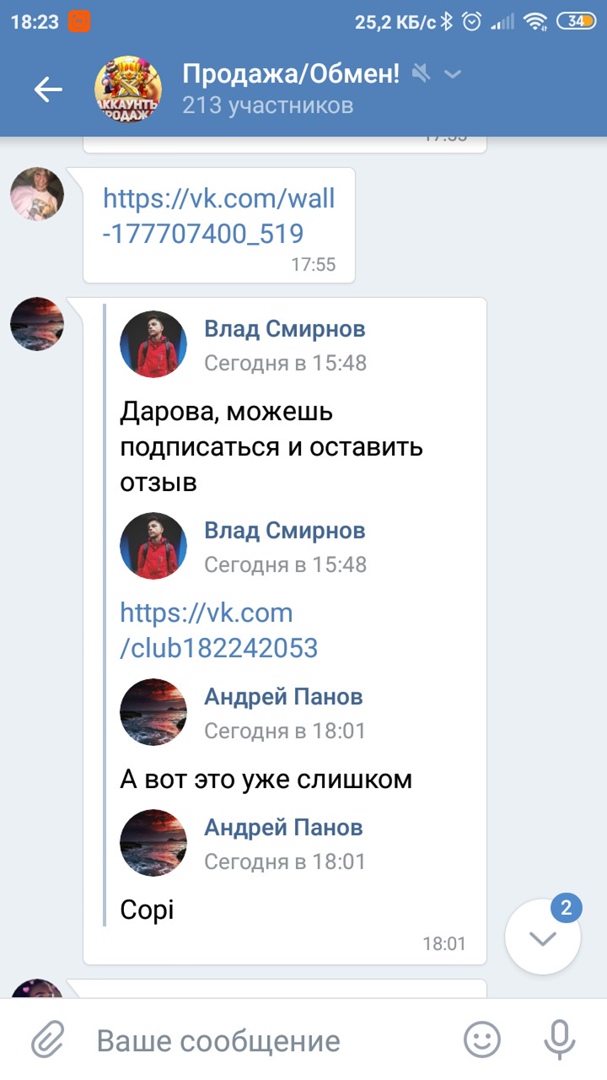Tap Андрей Панов avatar beside 'Сорі' message
The image size is (607, 1080).
pos(153,843)
